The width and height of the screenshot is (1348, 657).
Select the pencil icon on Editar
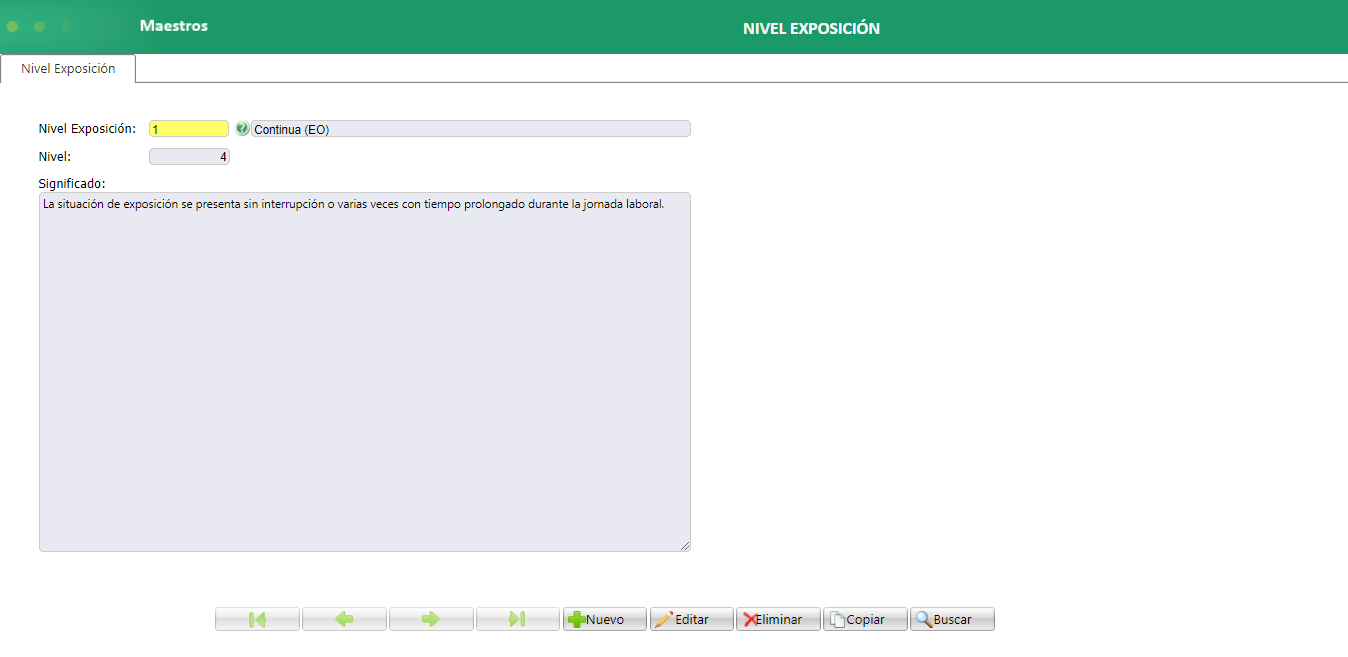pyautogui.click(x=666, y=618)
